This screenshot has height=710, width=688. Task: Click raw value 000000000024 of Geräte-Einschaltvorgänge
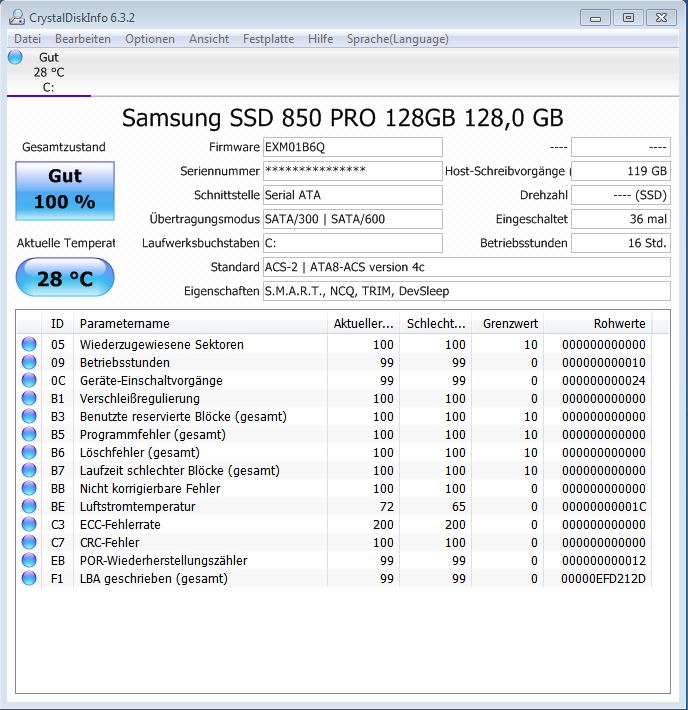(x=604, y=381)
